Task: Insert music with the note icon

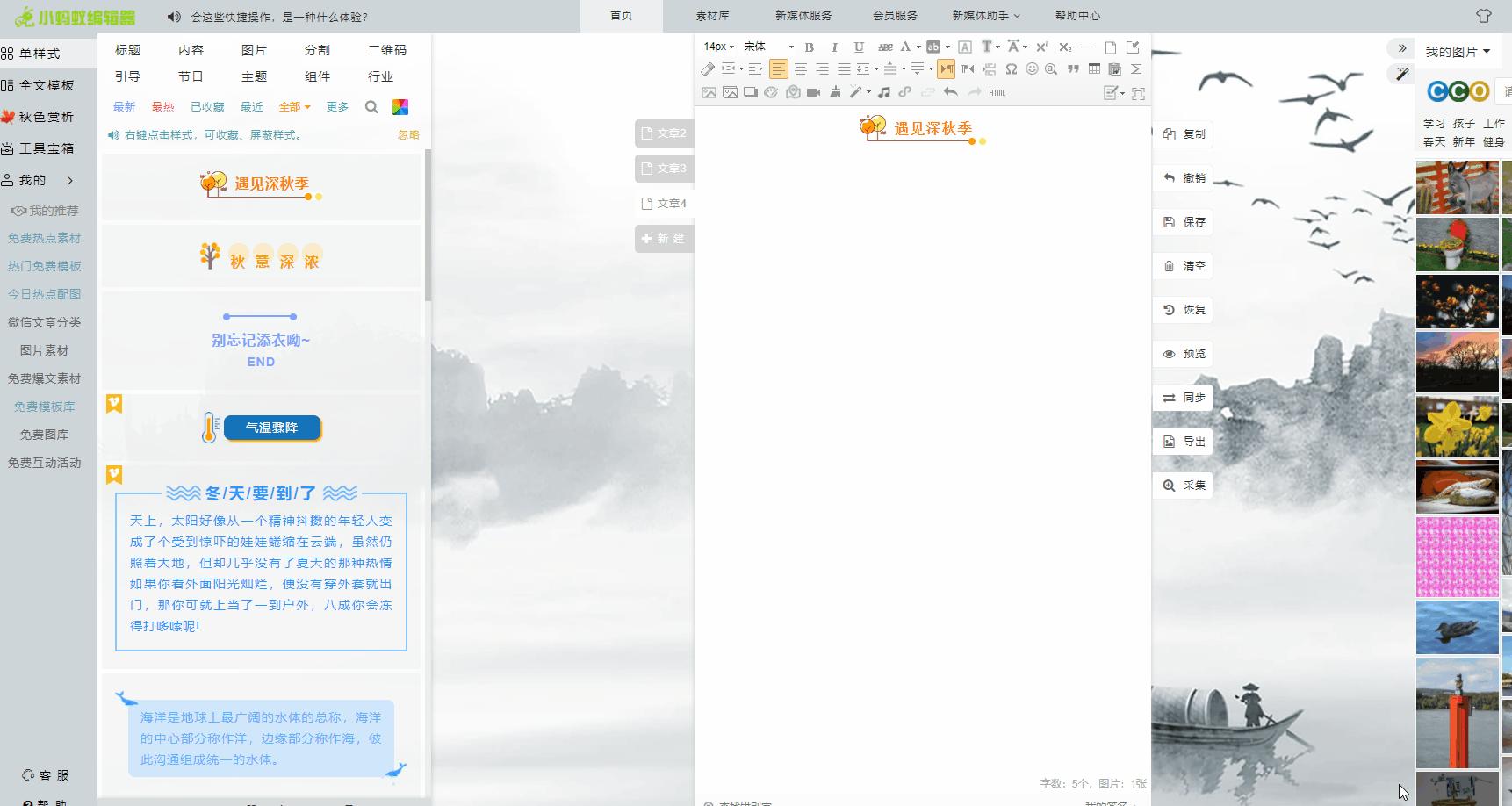Action: [884, 92]
